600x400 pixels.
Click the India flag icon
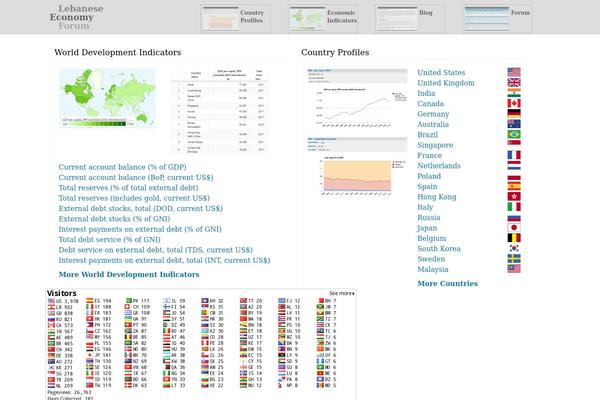point(514,93)
